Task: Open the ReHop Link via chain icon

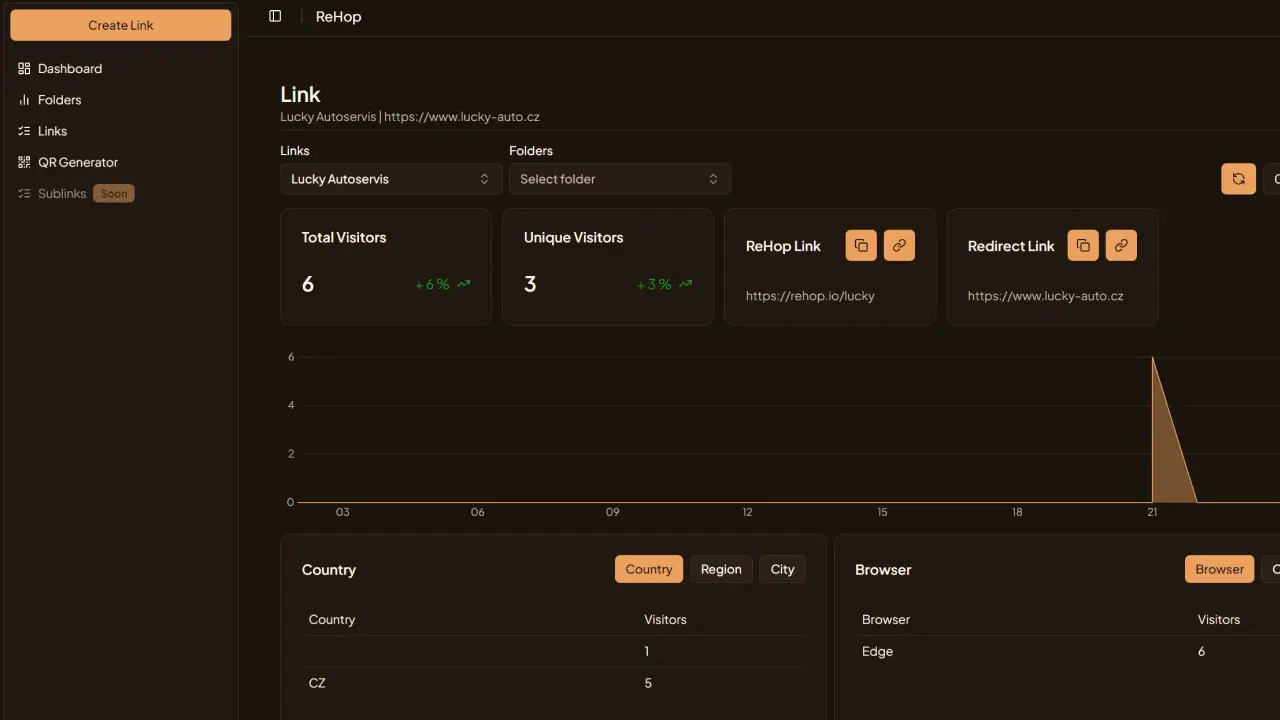Action: click(x=899, y=246)
